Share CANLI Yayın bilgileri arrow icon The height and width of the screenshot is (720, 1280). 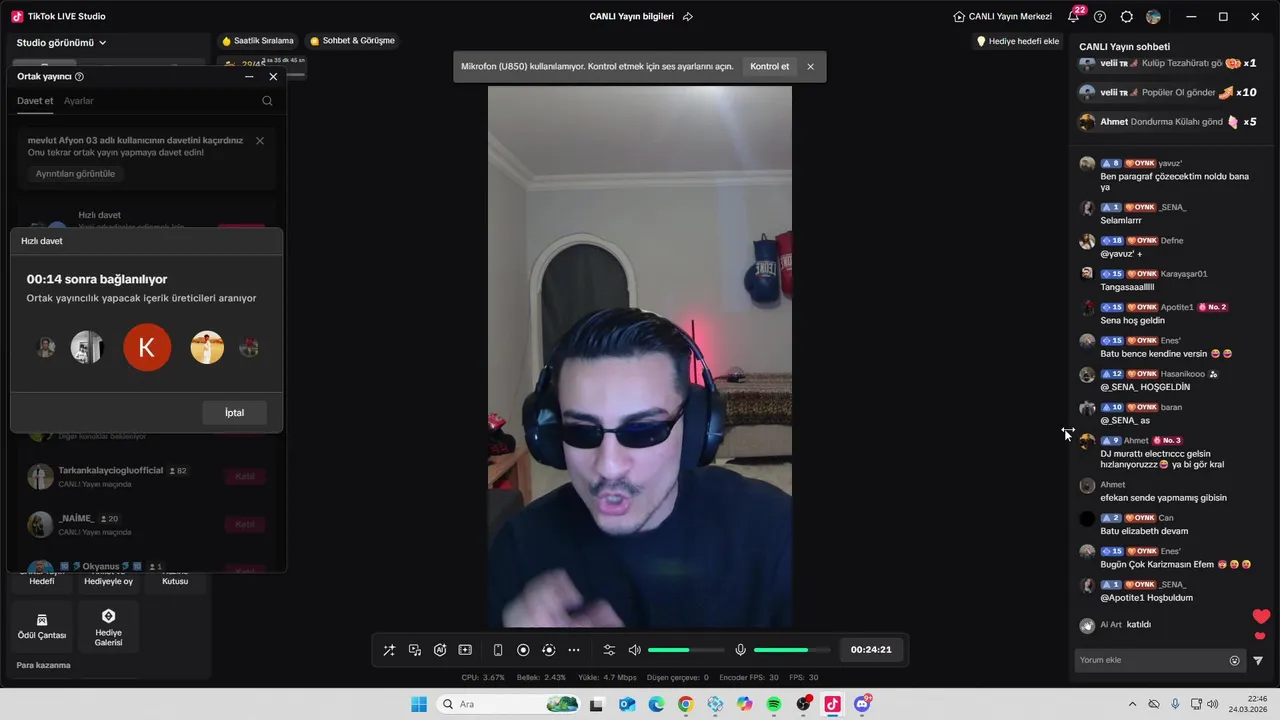click(x=688, y=17)
